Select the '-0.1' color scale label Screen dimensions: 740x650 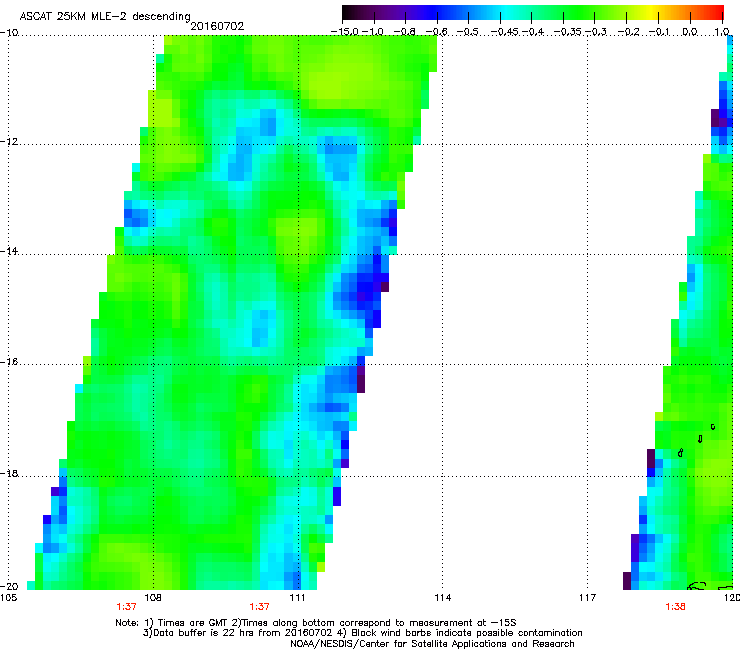(x=659, y=32)
